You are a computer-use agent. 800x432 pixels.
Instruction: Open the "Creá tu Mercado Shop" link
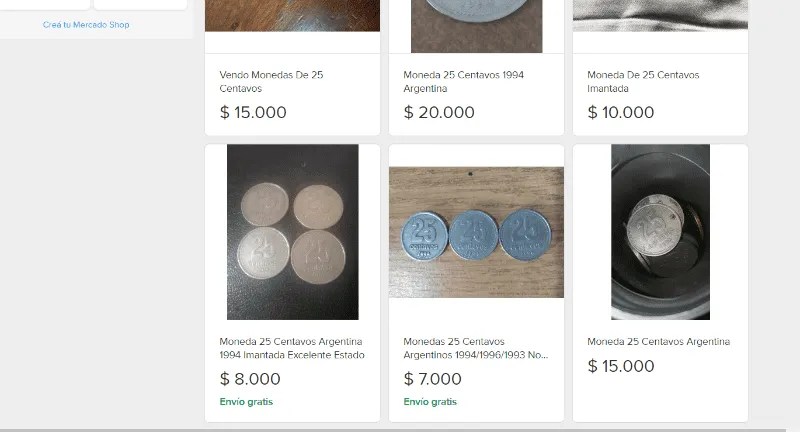pyautogui.click(x=86, y=25)
